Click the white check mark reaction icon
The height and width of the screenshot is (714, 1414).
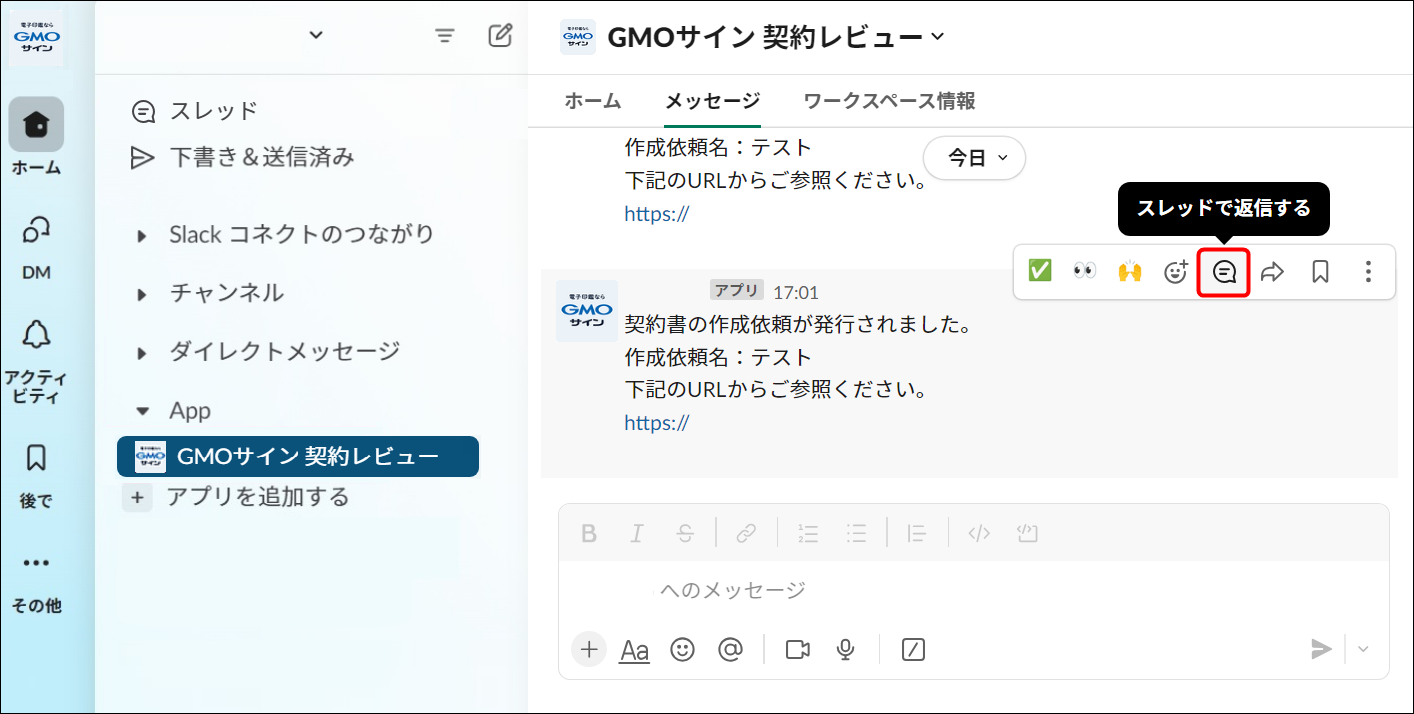pyautogui.click(x=1038, y=270)
